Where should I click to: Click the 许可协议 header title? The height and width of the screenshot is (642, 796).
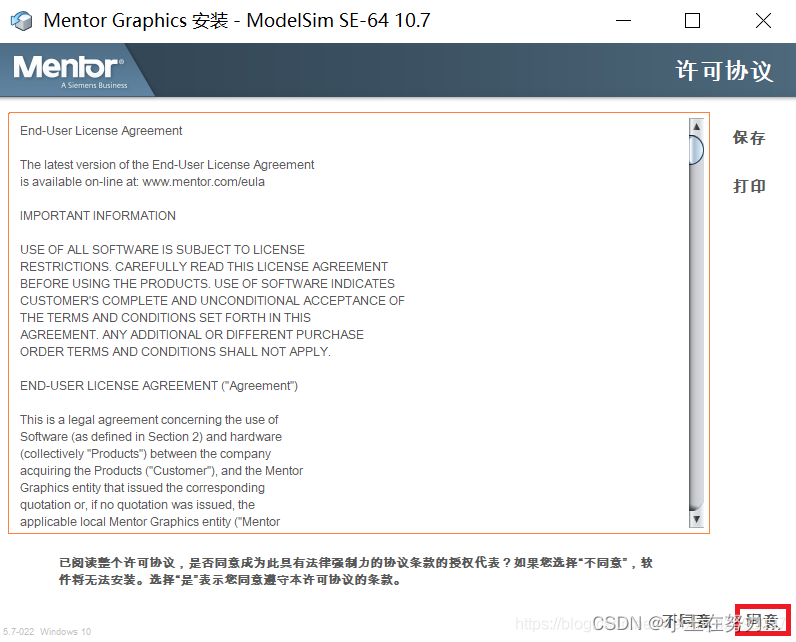pos(724,71)
